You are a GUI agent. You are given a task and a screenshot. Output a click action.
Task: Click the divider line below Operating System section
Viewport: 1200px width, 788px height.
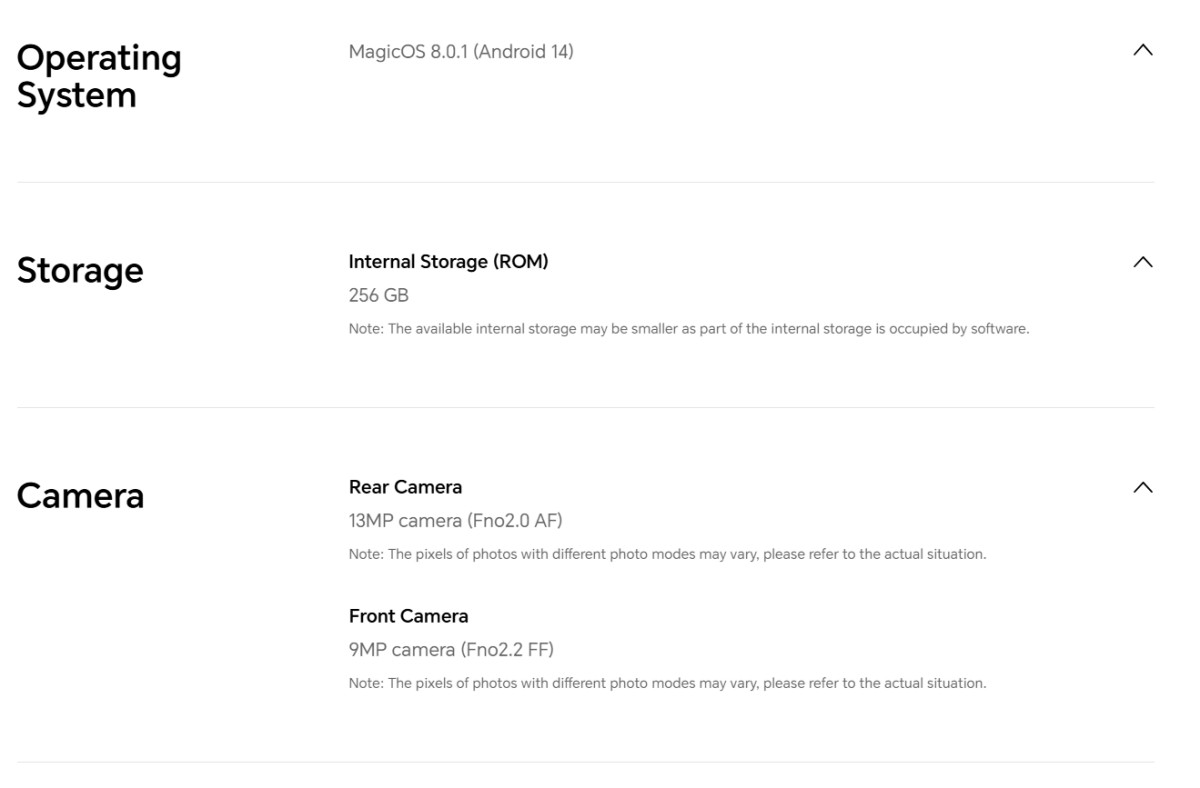[x=586, y=182]
